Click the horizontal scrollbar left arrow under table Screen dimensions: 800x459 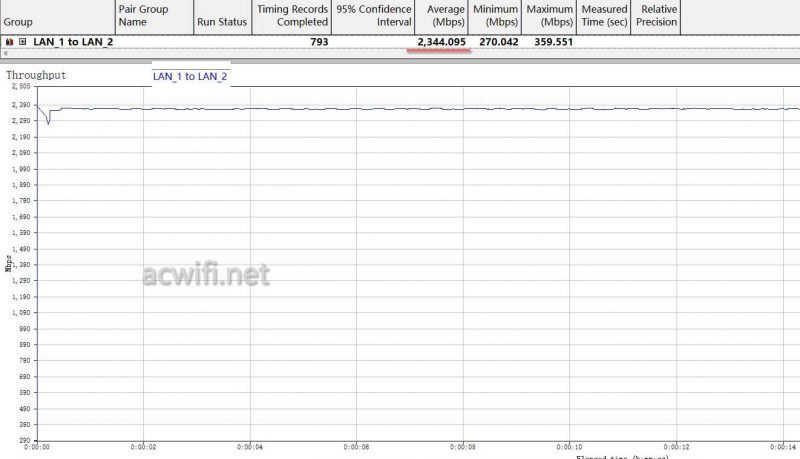tap(6, 53)
